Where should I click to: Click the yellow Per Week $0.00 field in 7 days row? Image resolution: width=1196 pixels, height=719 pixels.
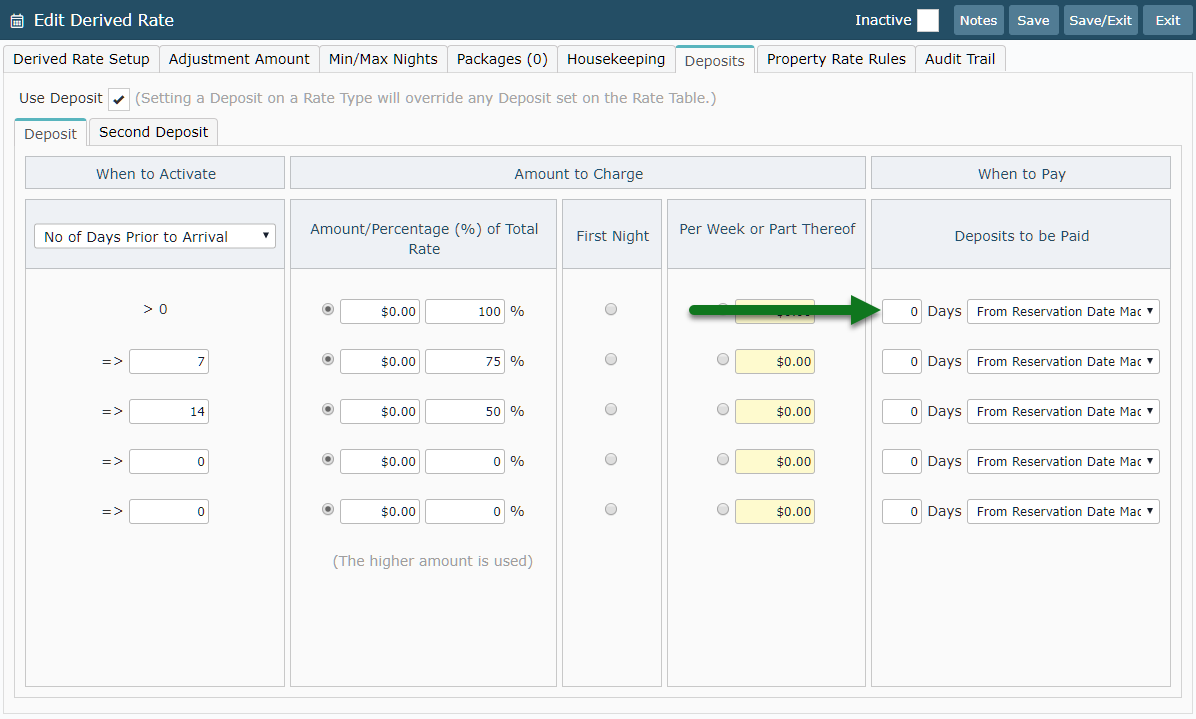pos(774,361)
